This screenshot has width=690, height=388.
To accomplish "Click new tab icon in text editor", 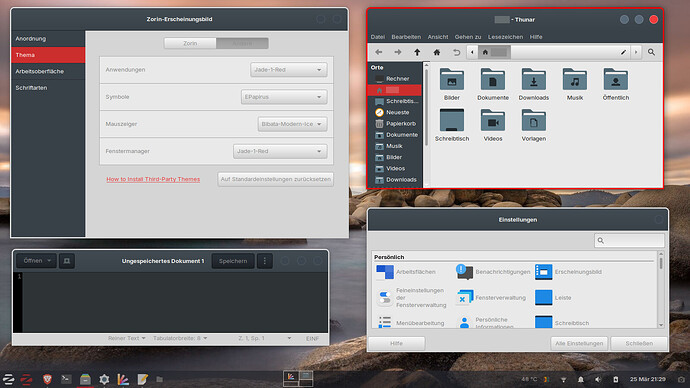I will point(67,261).
